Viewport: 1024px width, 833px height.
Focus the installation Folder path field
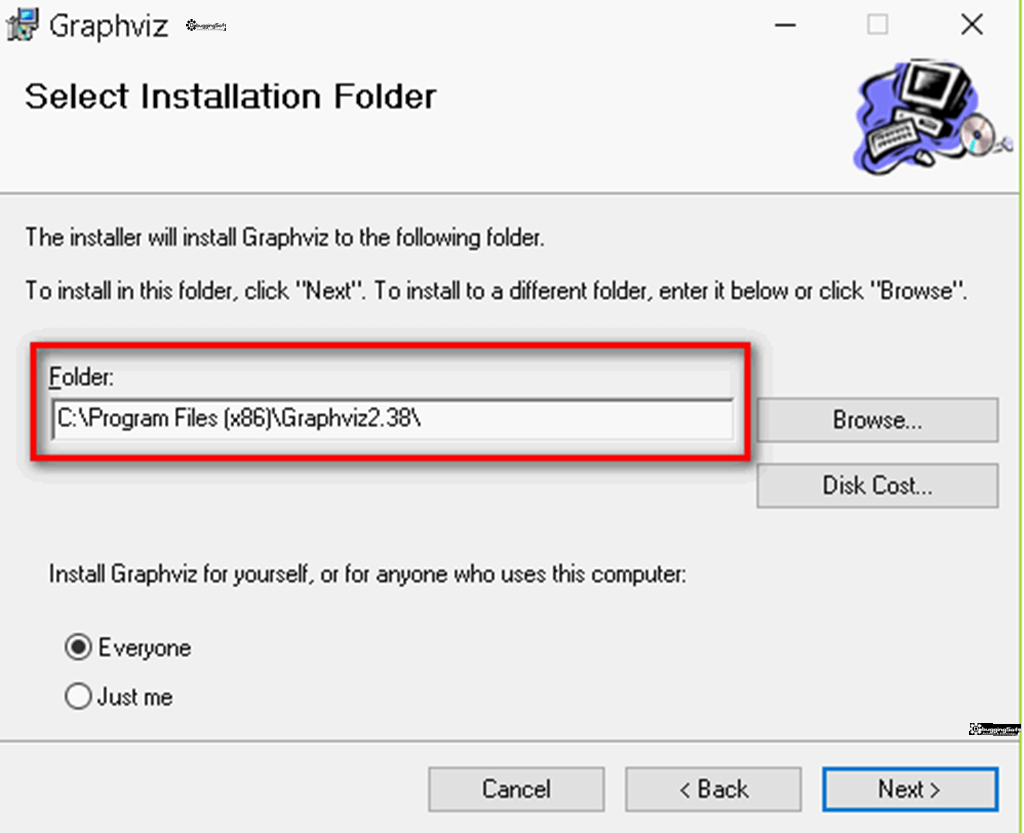392,418
